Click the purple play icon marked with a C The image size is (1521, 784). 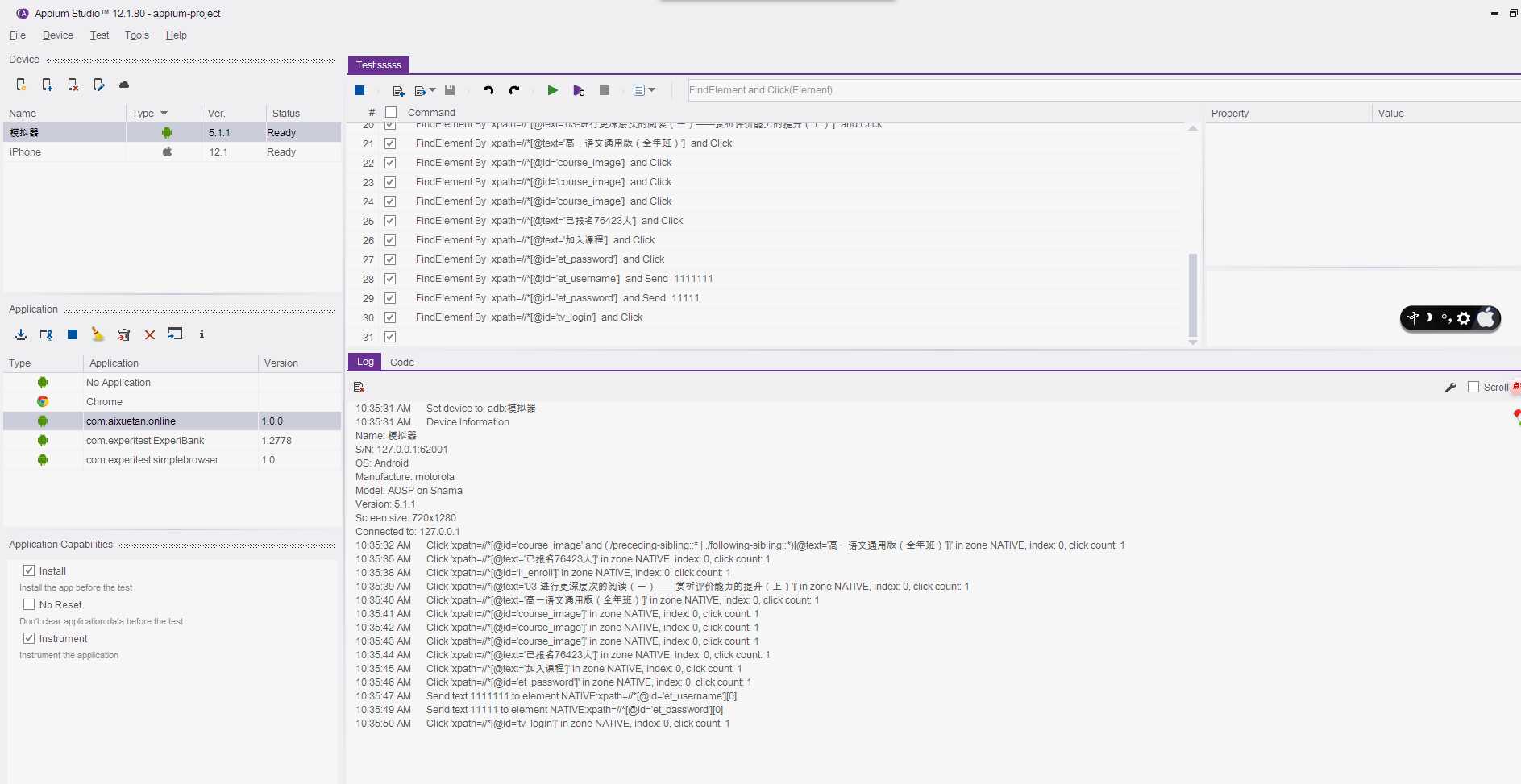point(579,90)
